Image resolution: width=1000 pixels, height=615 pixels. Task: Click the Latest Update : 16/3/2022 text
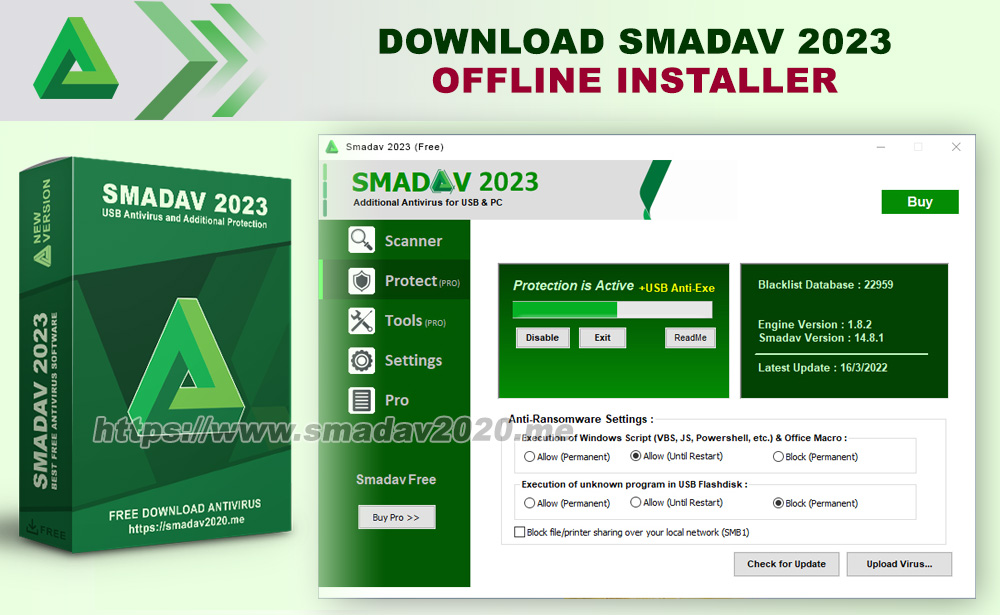[822, 367]
